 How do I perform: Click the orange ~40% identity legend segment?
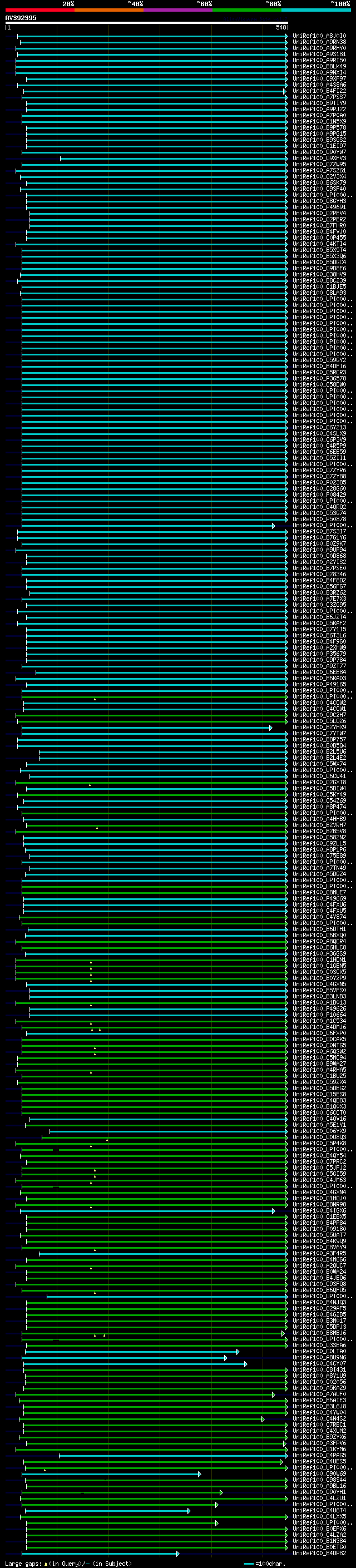[109, 10]
